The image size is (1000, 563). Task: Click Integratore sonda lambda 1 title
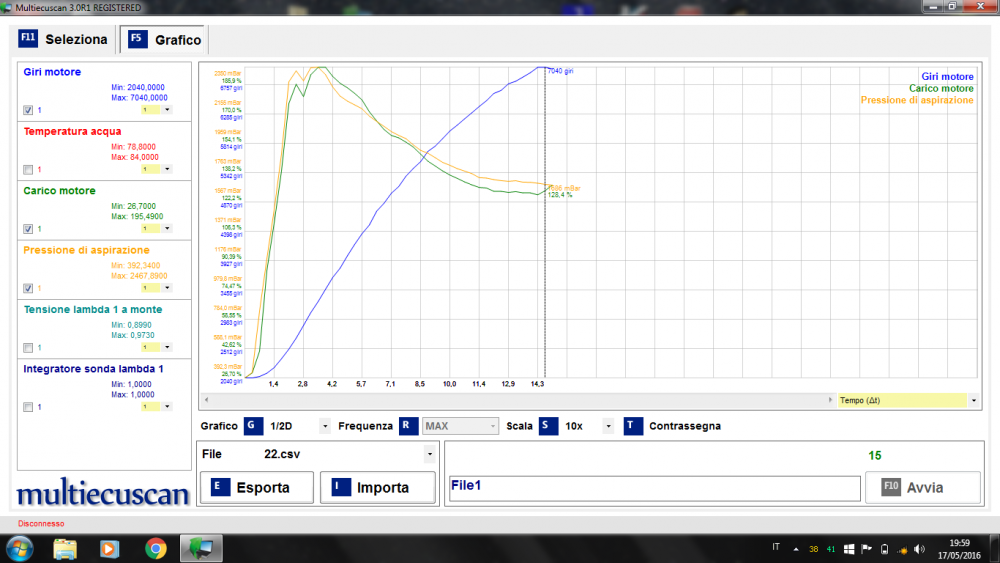coord(93,369)
